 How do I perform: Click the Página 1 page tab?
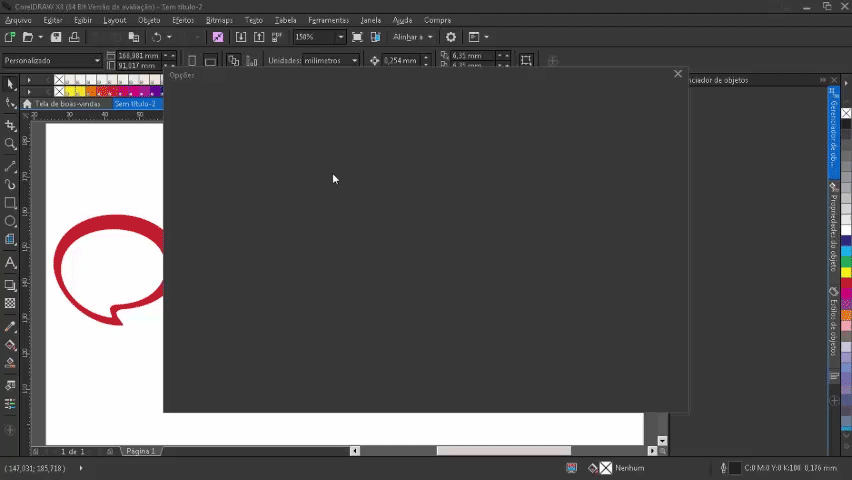(x=140, y=451)
